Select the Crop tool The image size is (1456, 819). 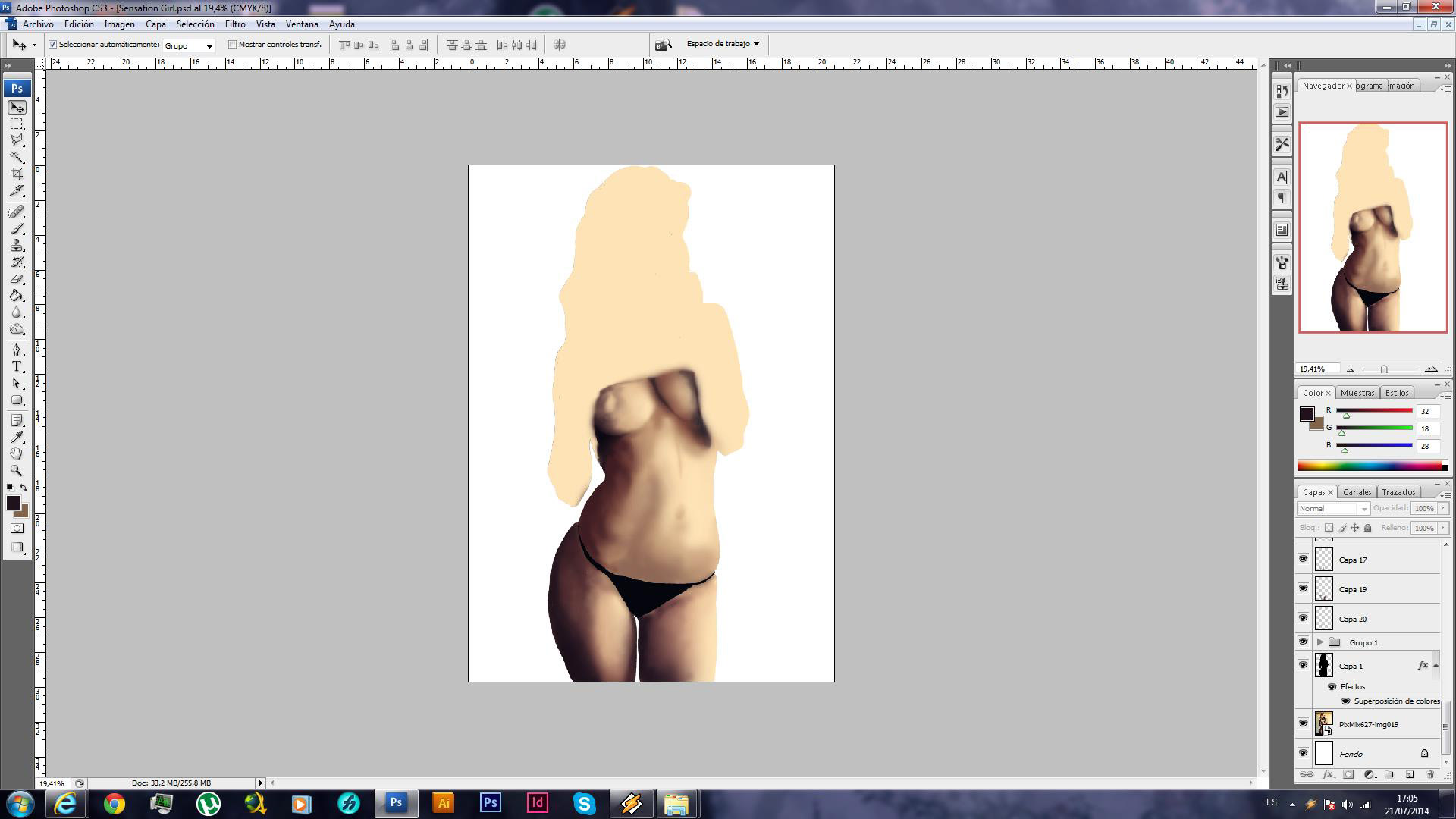pos(17,174)
